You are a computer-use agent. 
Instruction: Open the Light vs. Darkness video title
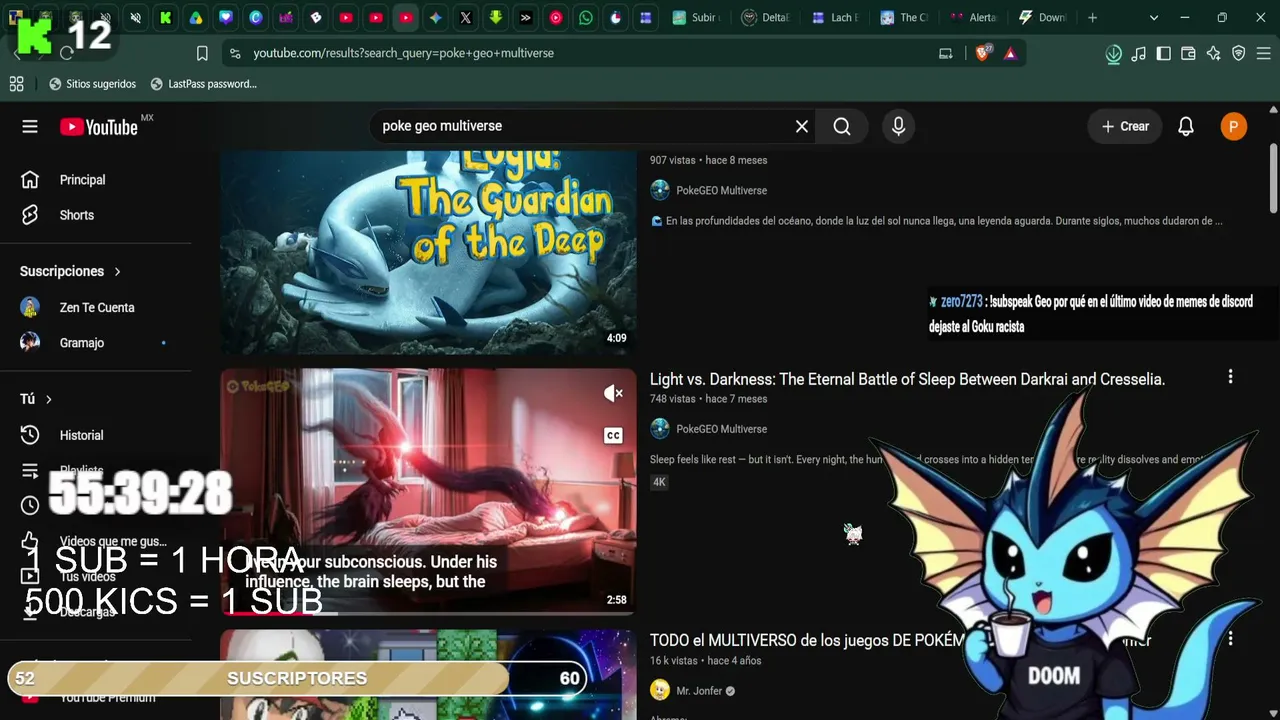pyautogui.click(x=907, y=379)
